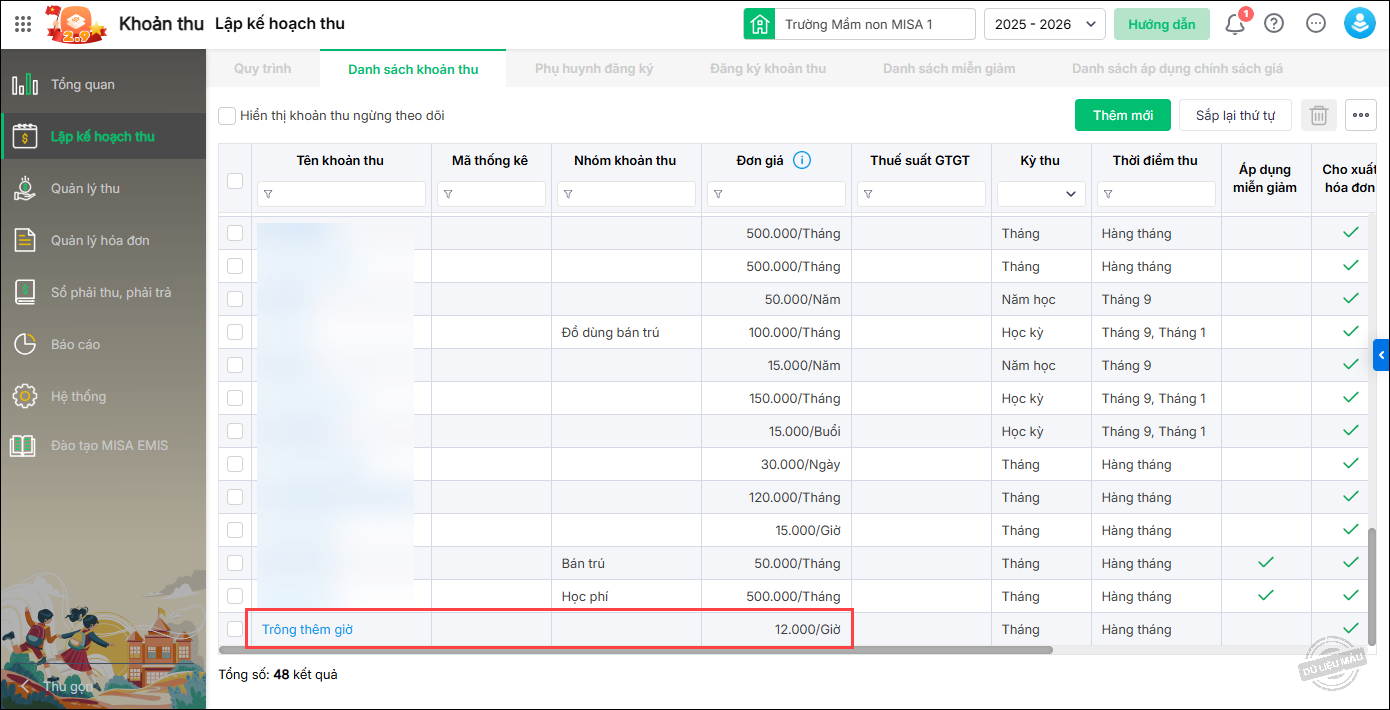Enable Hiển thị khoản thu ngừng theo dõi

(x=227, y=116)
